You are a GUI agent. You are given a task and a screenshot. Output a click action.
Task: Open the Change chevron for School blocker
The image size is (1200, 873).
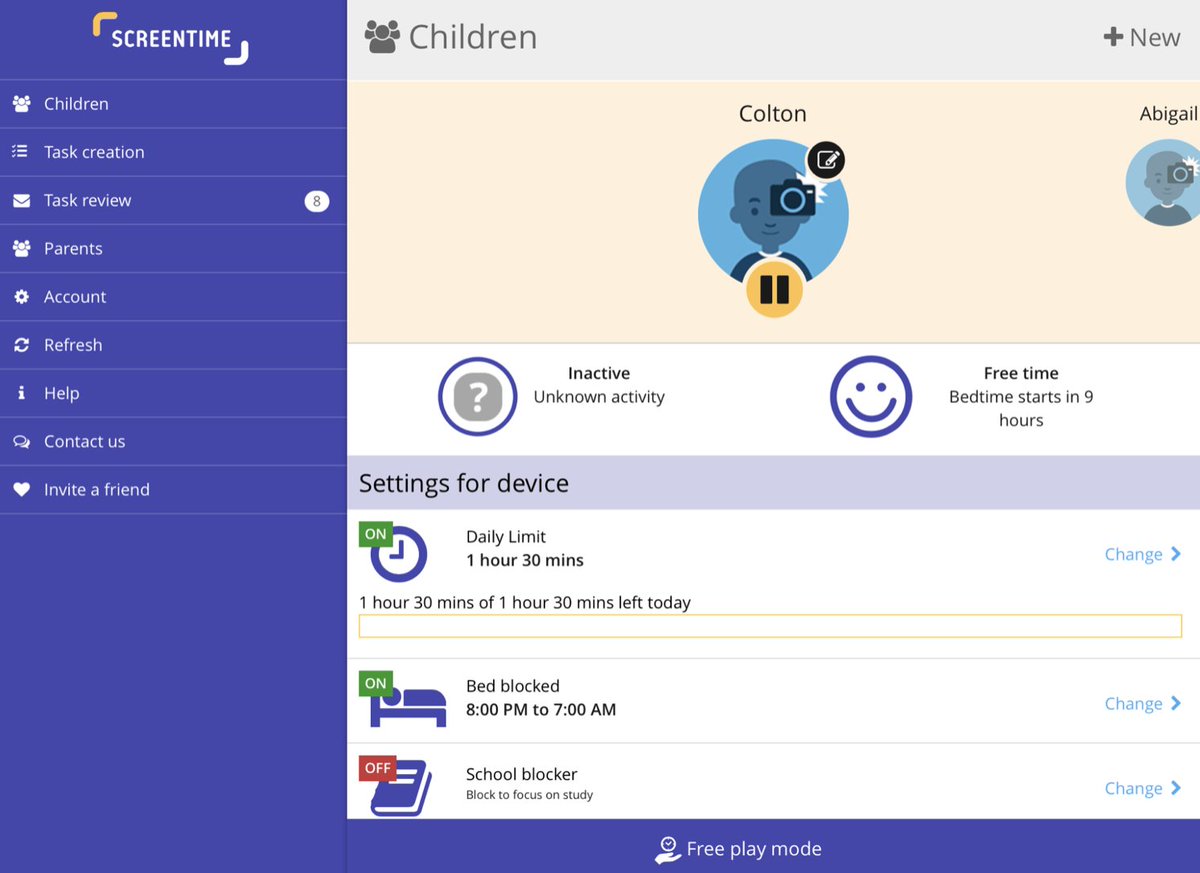[x=1176, y=788]
